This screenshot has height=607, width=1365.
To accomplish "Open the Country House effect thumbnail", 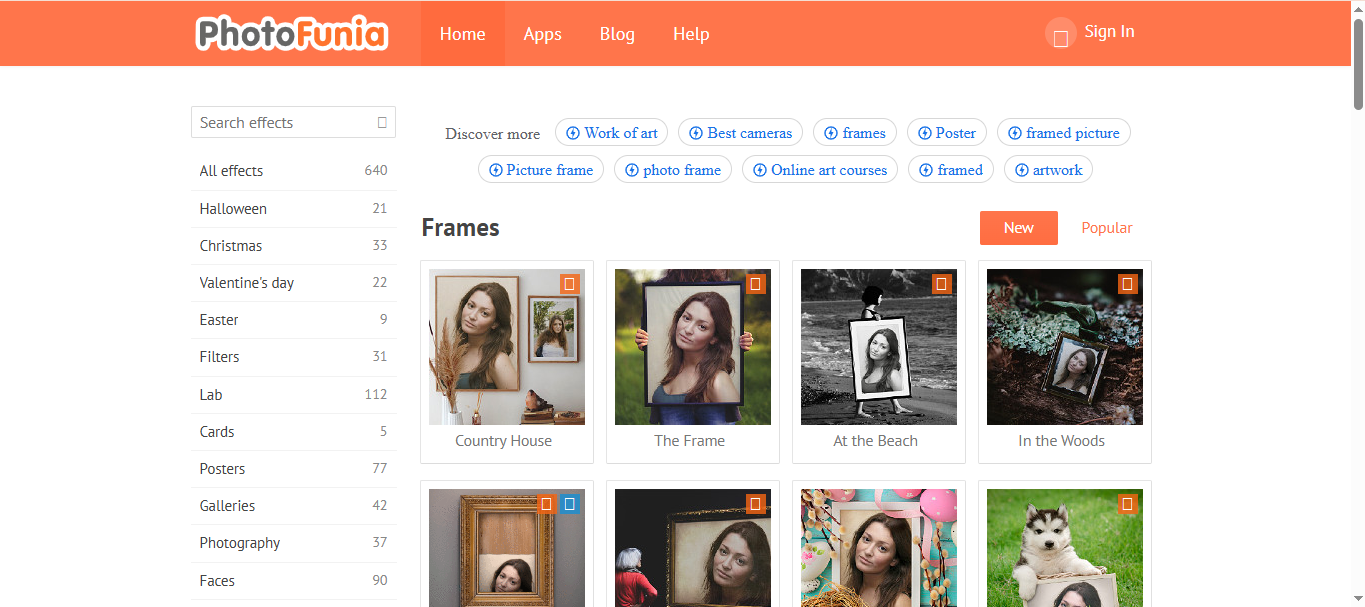I will (506, 347).
